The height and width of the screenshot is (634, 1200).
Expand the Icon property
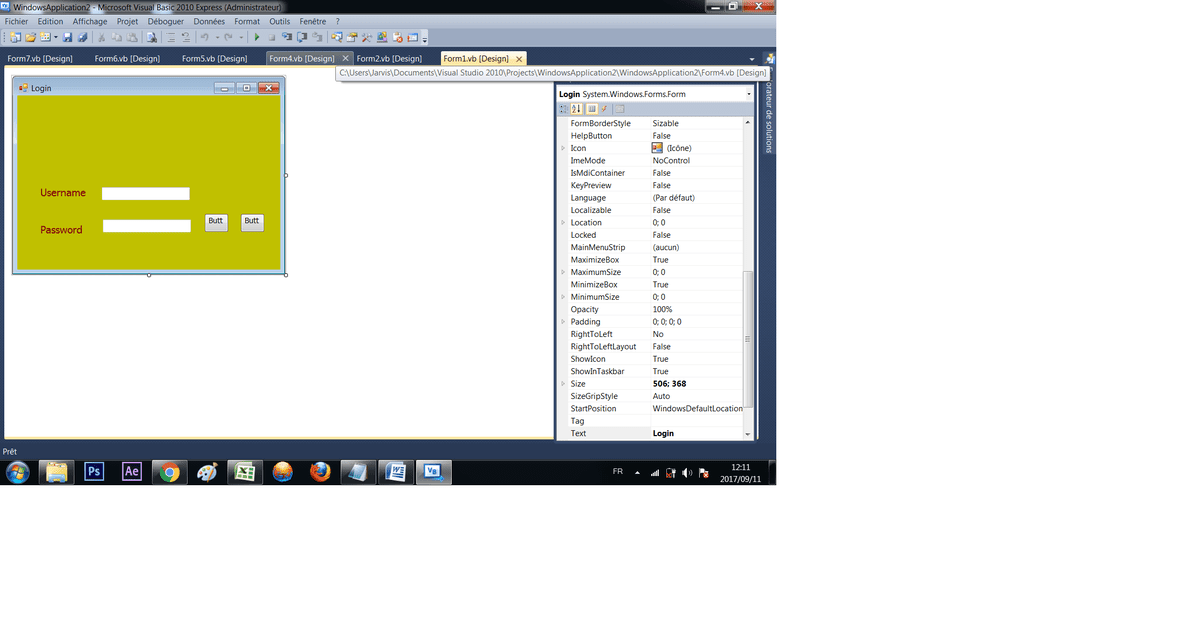tap(564, 148)
